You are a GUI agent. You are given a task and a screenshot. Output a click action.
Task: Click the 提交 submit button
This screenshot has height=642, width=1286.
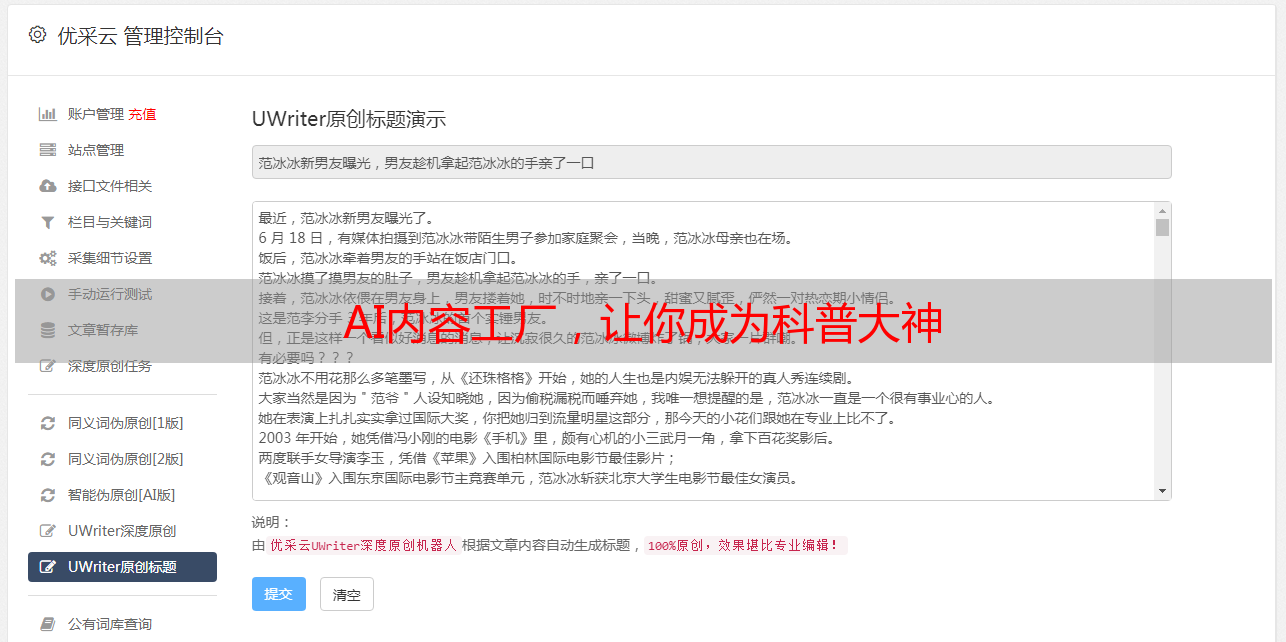[279, 594]
